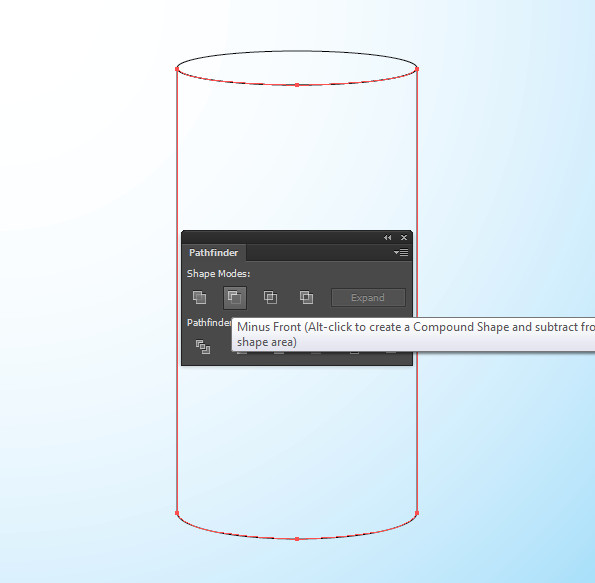Screen dimensions: 595x583
Task: Select the anchor at bottom of top ellipse
Action: tap(297, 85)
